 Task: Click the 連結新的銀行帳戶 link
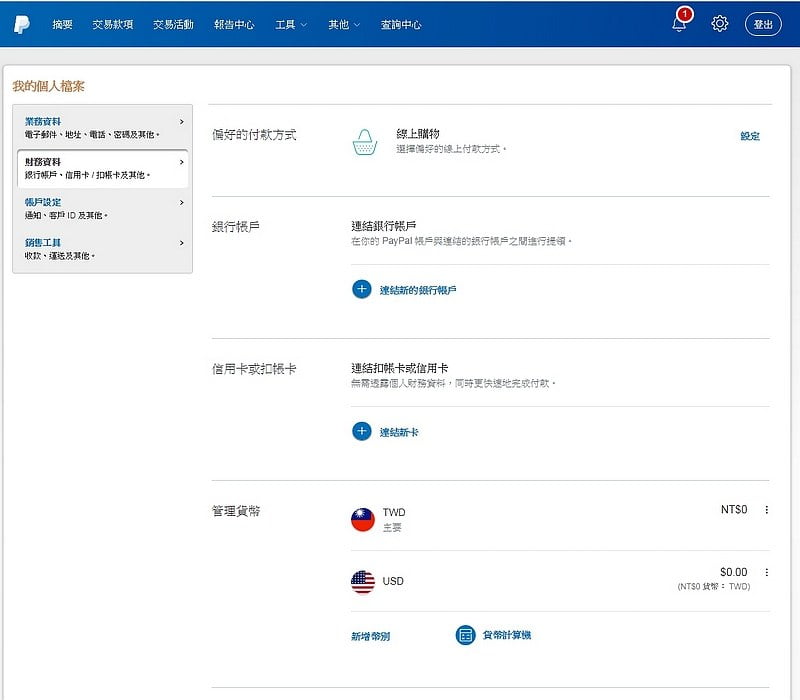418,290
